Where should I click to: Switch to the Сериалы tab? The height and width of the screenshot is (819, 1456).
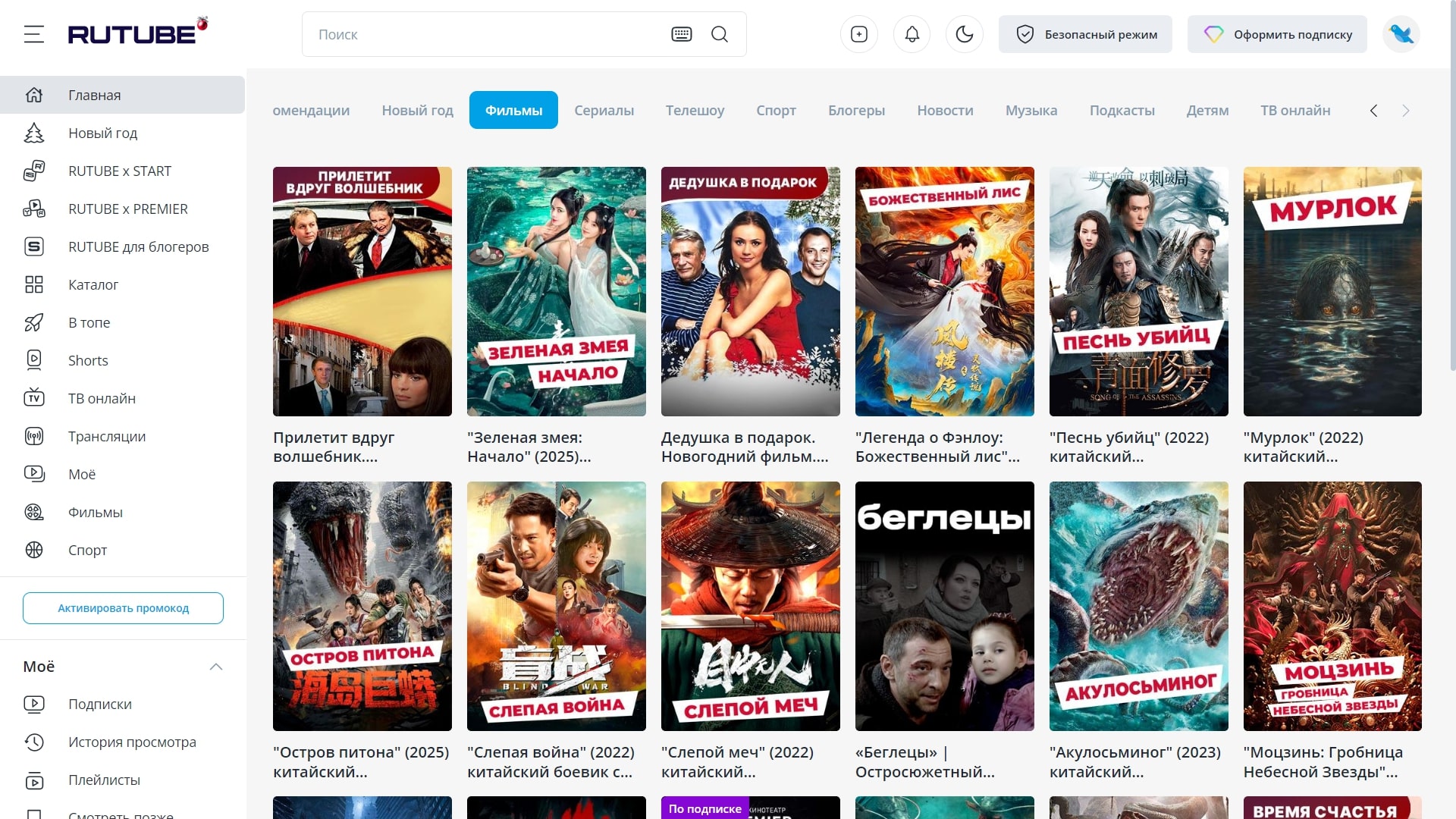click(x=604, y=110)
